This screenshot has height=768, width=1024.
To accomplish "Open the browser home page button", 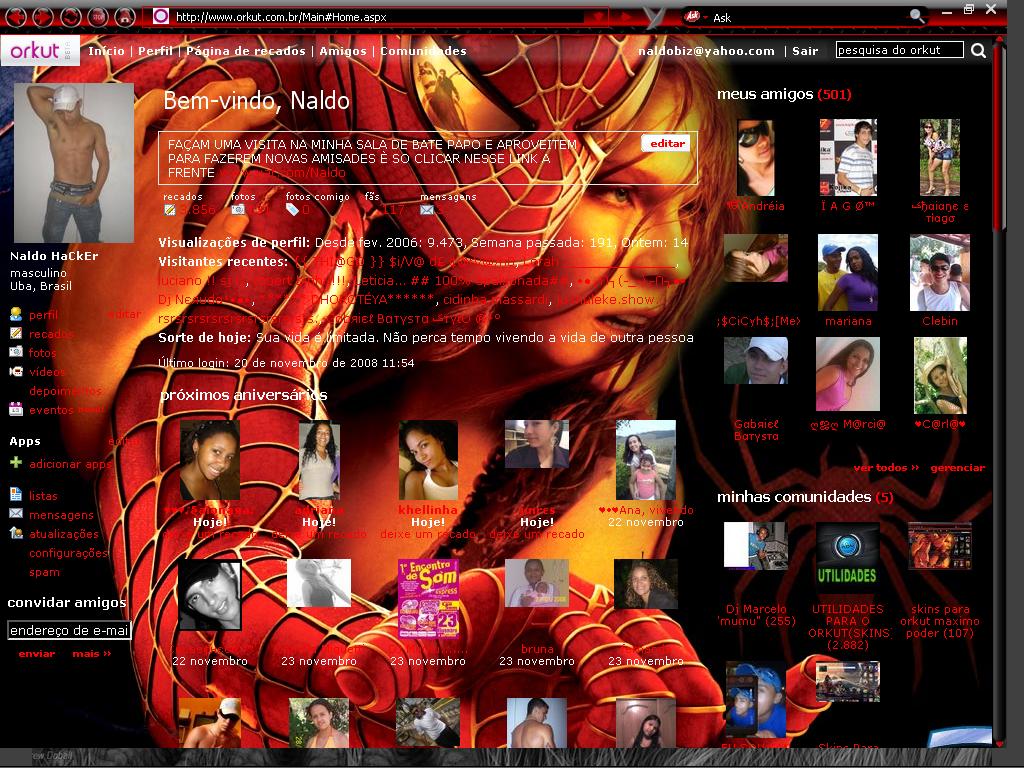I will [125, 16].
